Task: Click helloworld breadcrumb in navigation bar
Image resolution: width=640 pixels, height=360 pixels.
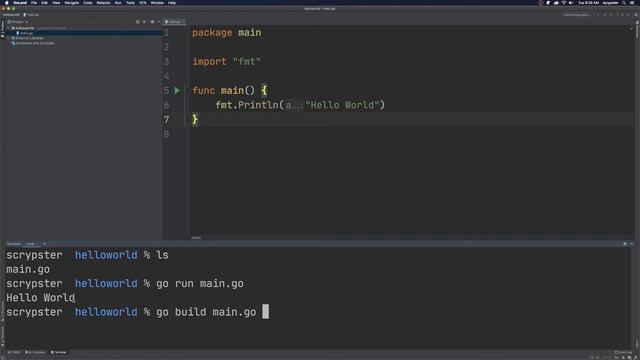Action: coord(11,15)
